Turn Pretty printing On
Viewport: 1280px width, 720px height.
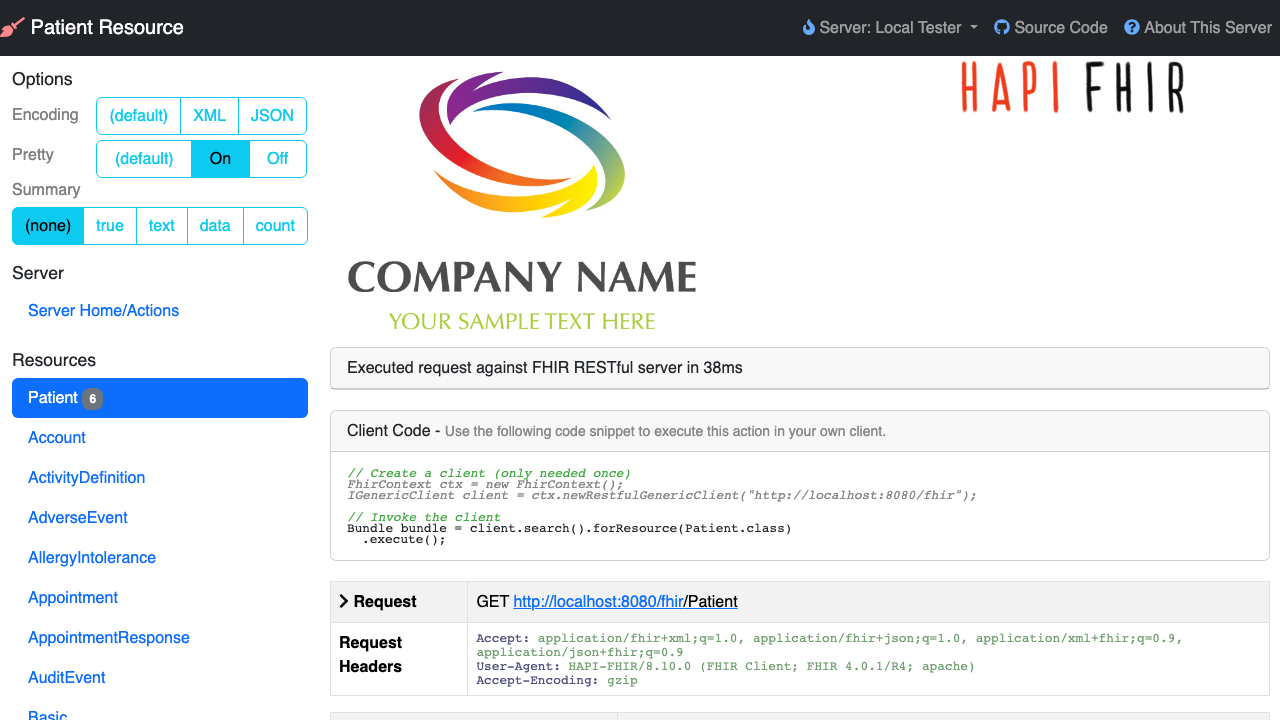tap(220, 159)
